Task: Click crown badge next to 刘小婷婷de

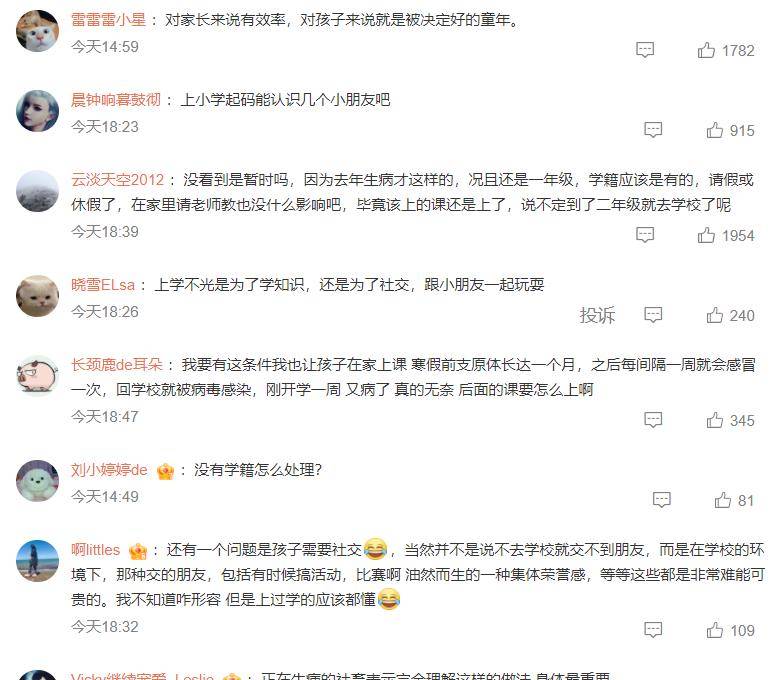Action: tap(165, 471)
